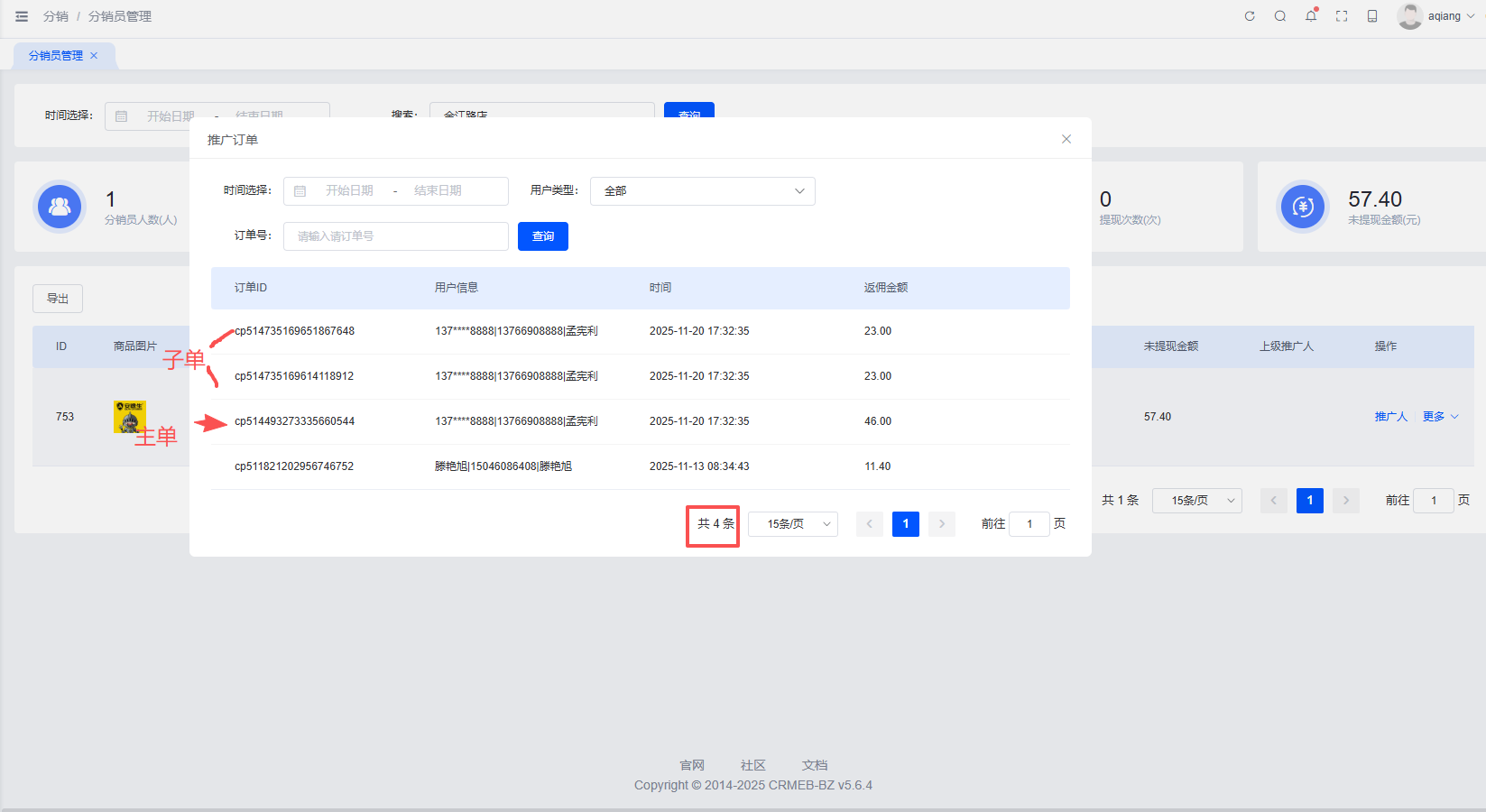Click the blue 查询 button in dialog
This screenshot has height=812, width=1486.
pyautogui.click(x=542, y=236)
